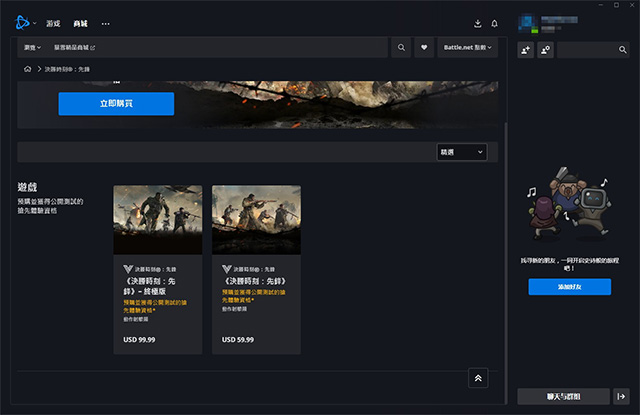Switch to the 游戏 tab
The image size is (640, 415).
coord(53,24)
